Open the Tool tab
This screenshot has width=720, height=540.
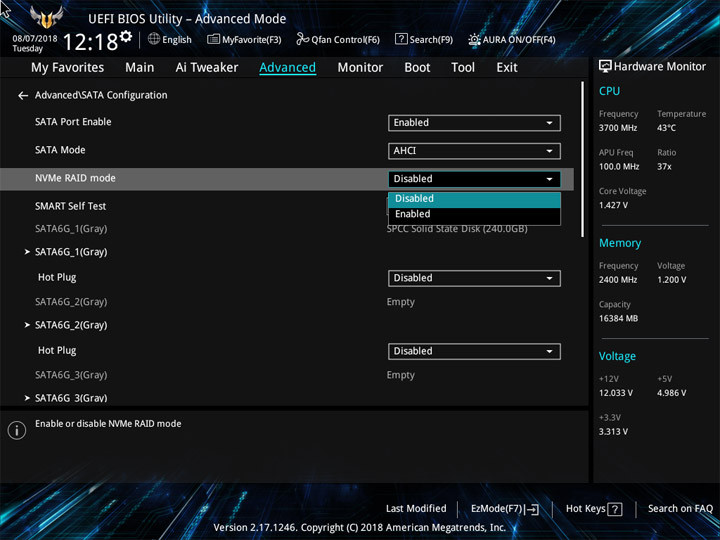tap(463, 68)
